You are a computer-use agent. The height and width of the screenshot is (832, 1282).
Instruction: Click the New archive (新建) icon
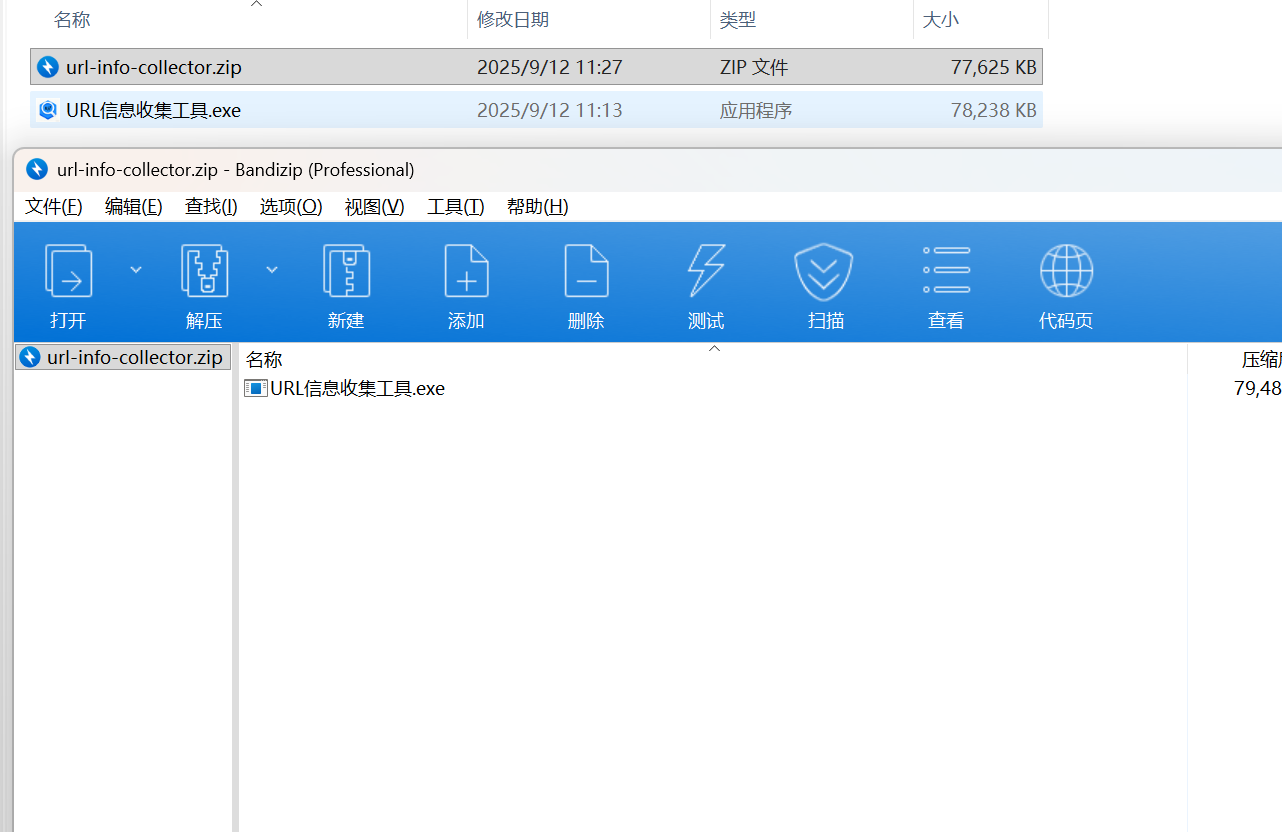pos(346,272)
